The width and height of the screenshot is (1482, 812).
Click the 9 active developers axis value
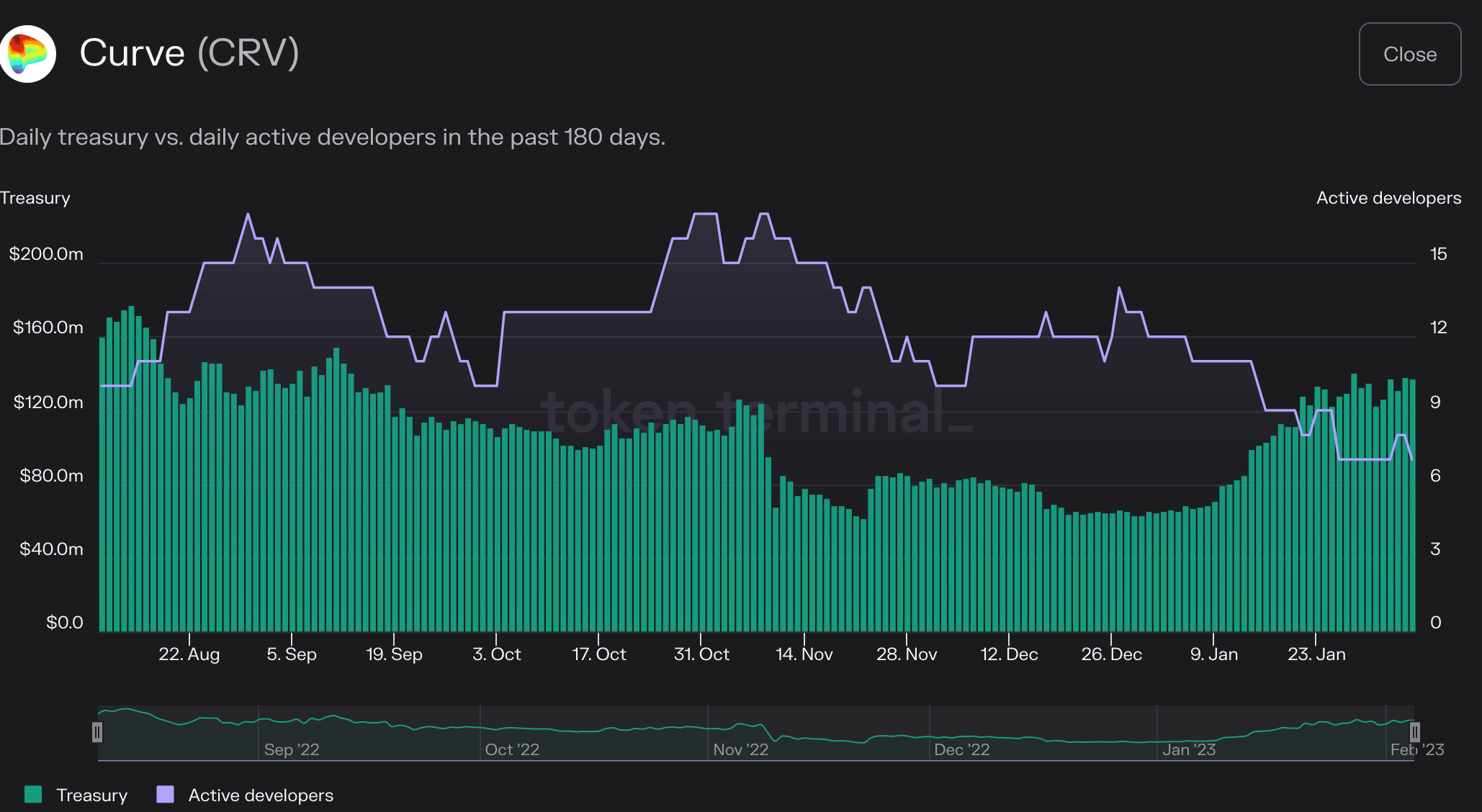click(x=1435, y=402)
